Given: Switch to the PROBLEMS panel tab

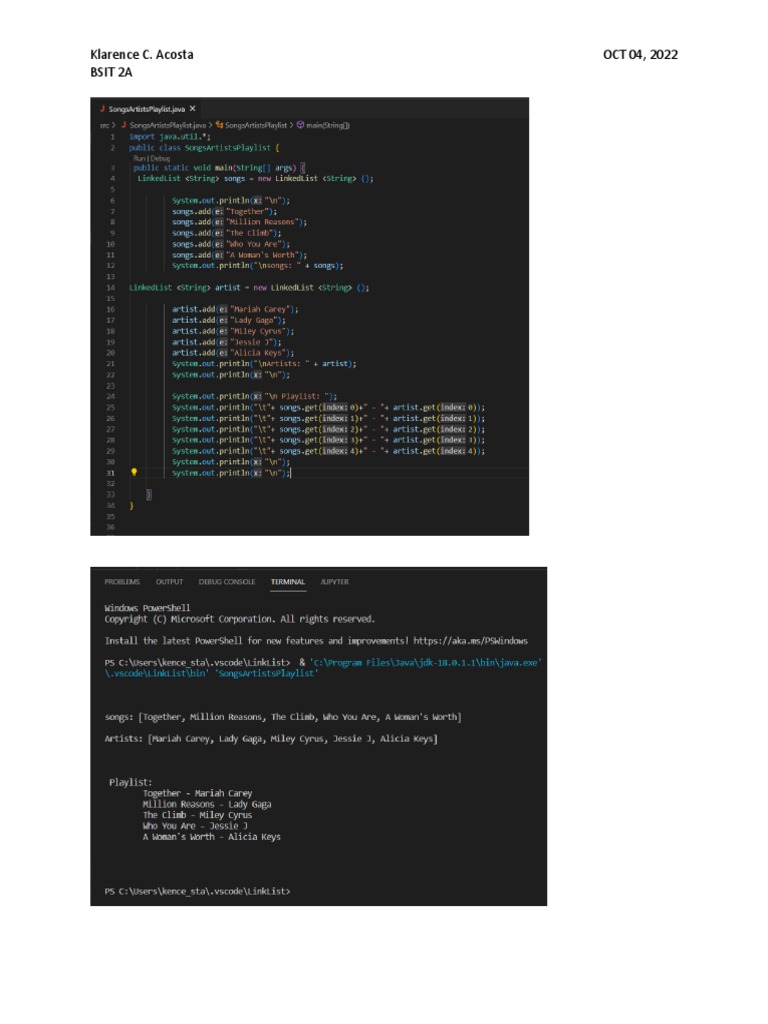Looking at the screenshot, I should point(122,582).
